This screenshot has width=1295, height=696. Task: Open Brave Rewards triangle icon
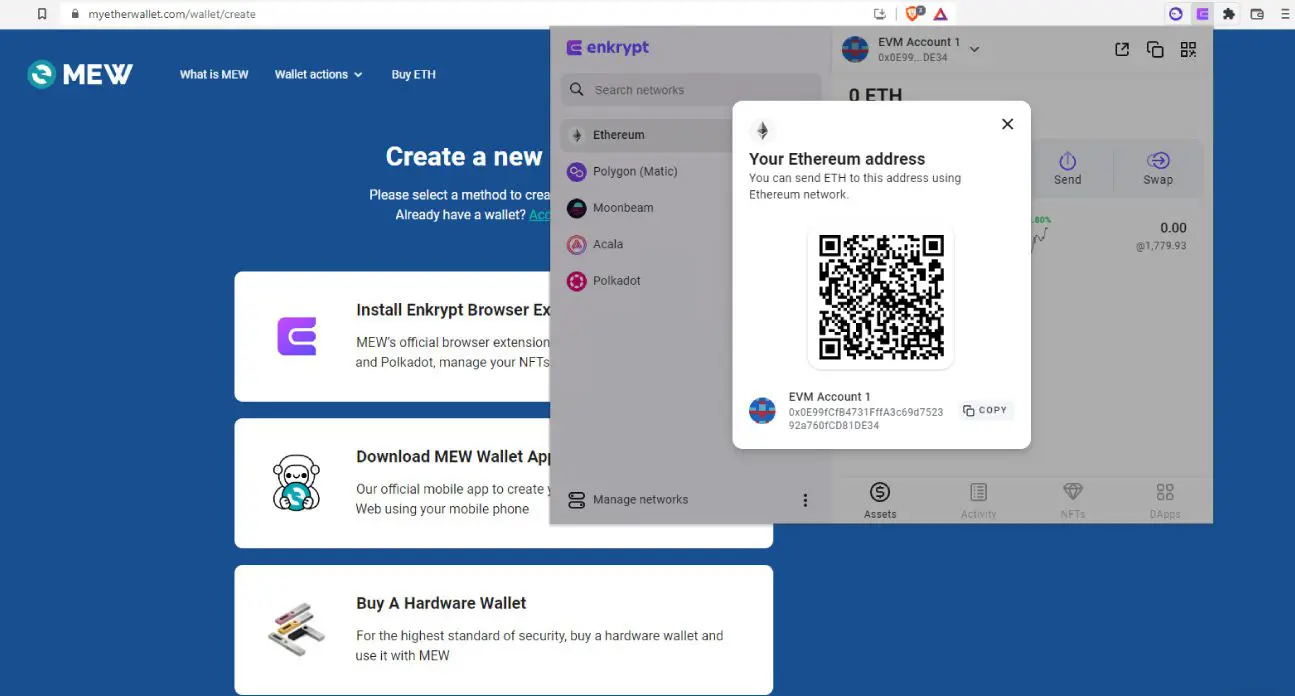point(941,14)
